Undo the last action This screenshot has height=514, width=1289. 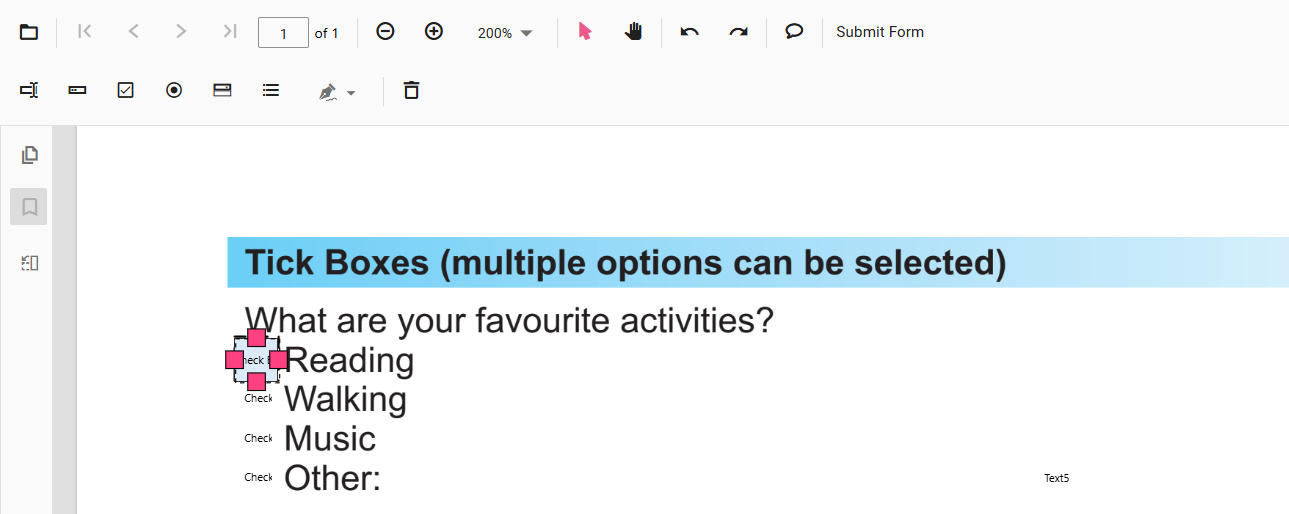(x=689, y=32)
